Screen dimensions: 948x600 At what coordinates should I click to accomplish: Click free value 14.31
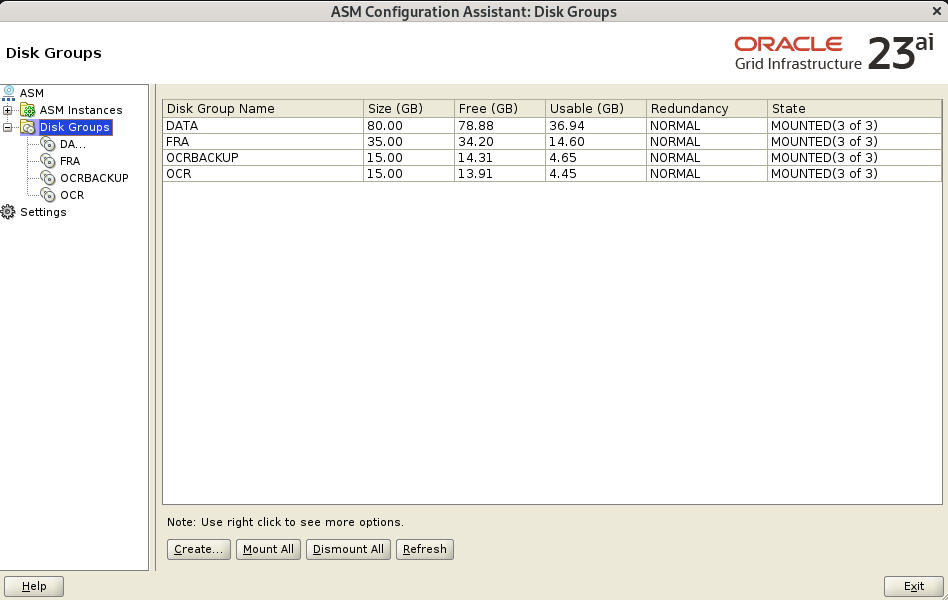pyautogui.click(x=475, y=157)
